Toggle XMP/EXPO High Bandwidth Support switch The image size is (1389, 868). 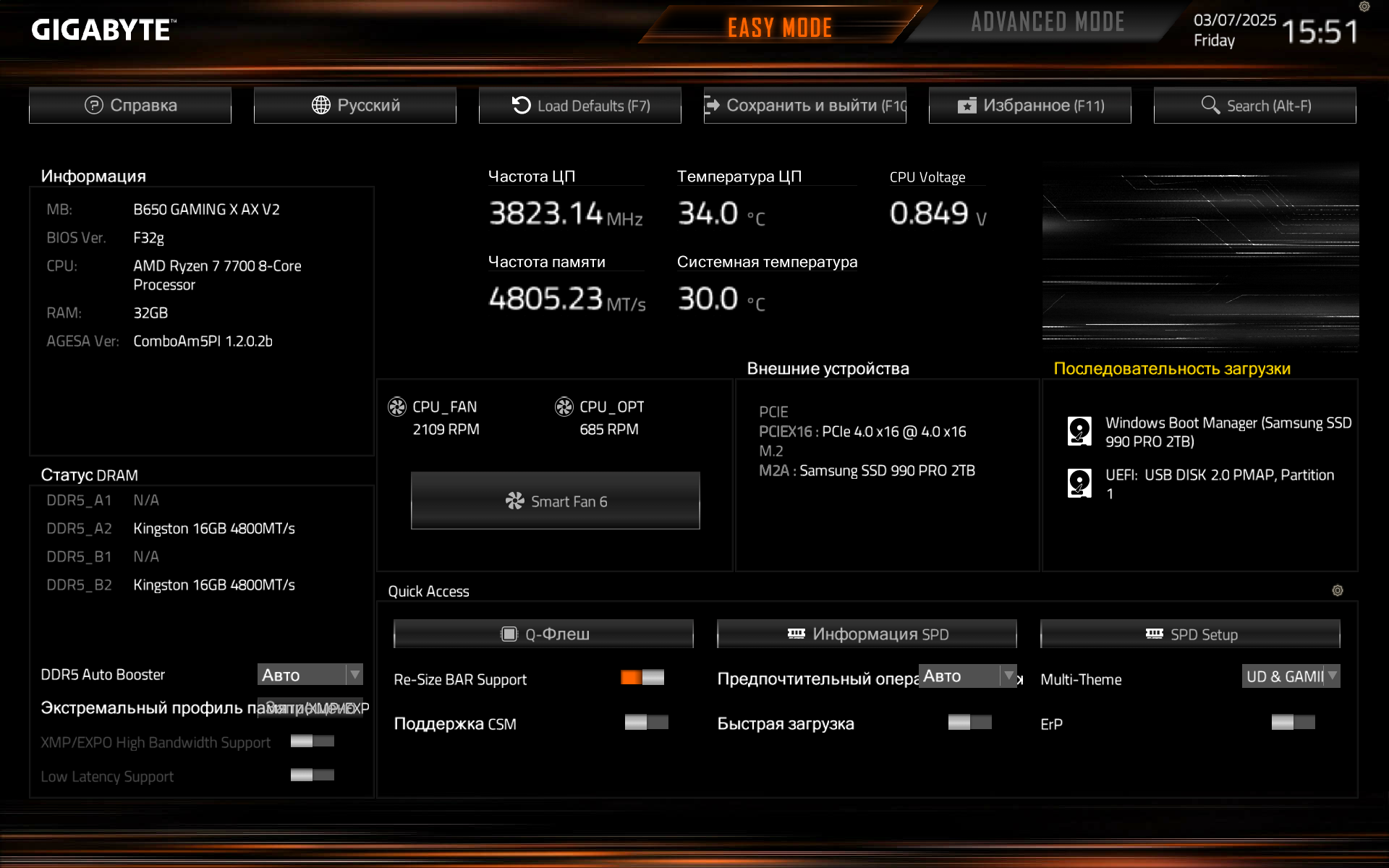[x=313, y=741]
